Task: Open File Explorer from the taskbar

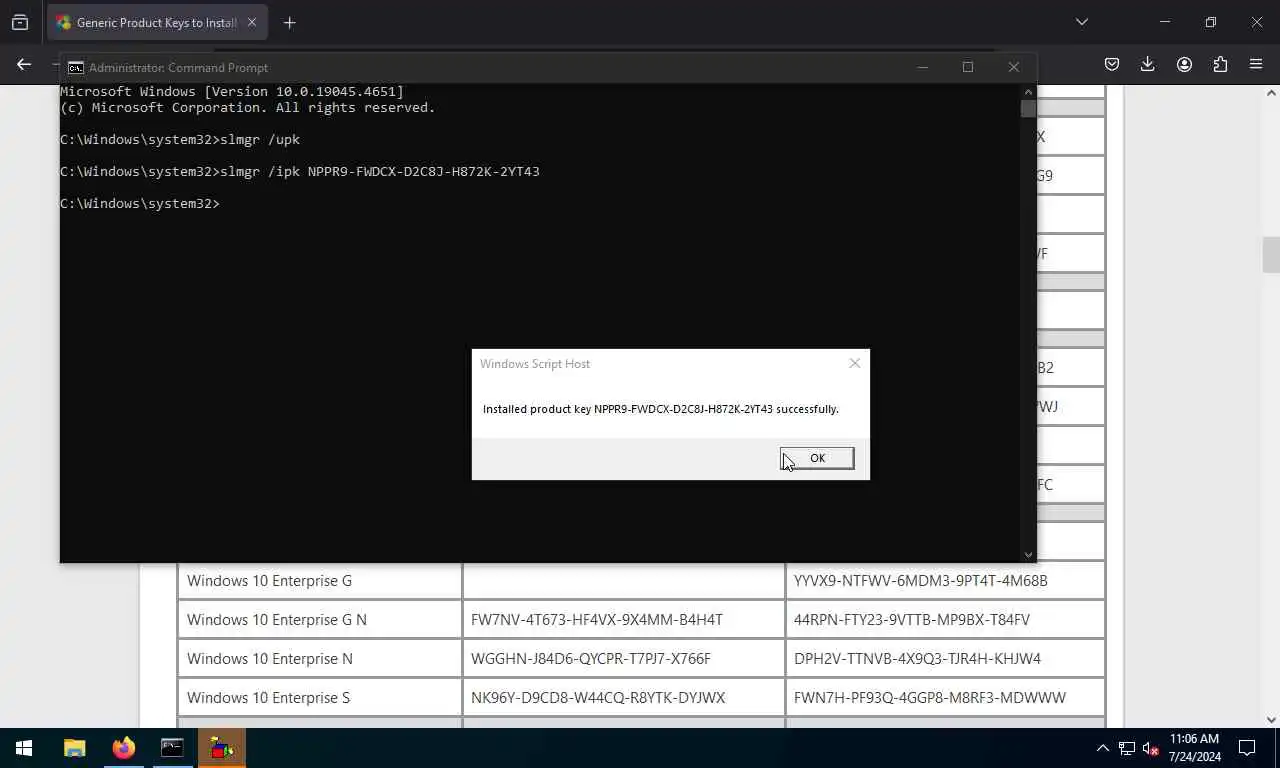Action: [75, 747]
